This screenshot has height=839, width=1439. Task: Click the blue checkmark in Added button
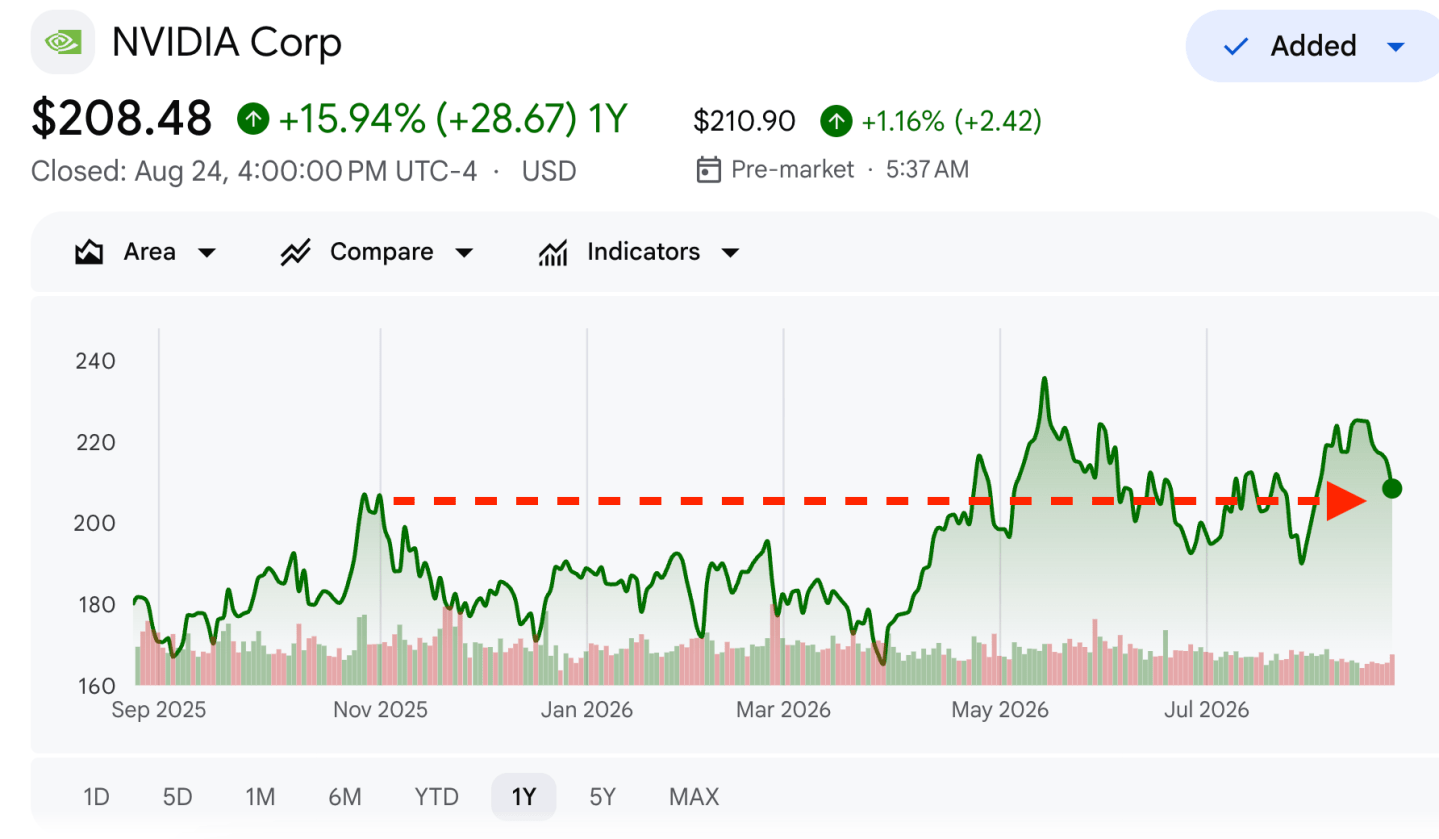[x=1236, y=46]
